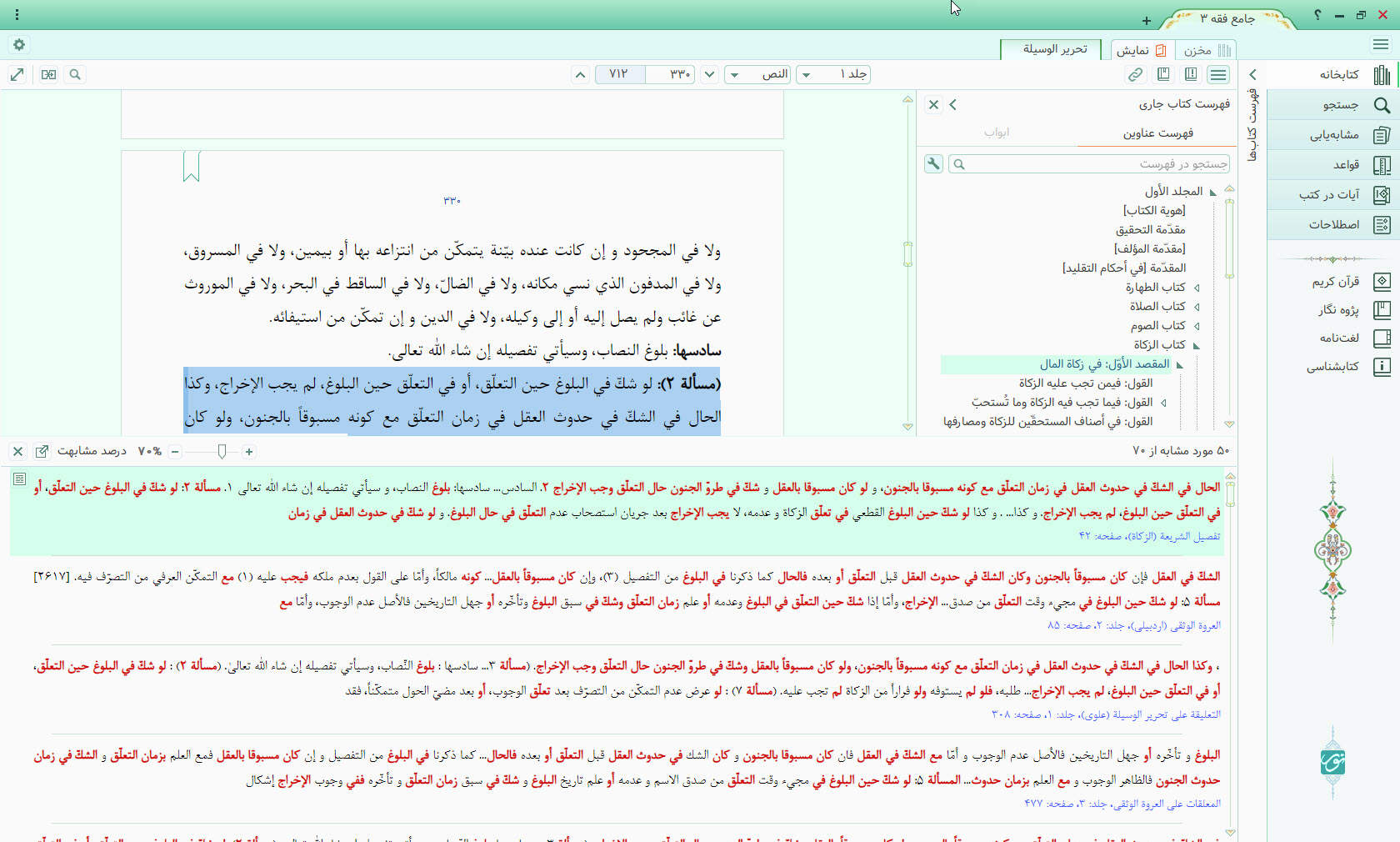The width and height of the screenshot is (1400, 842).
Task: Close the current book index panel
Action: coord(933,104)
